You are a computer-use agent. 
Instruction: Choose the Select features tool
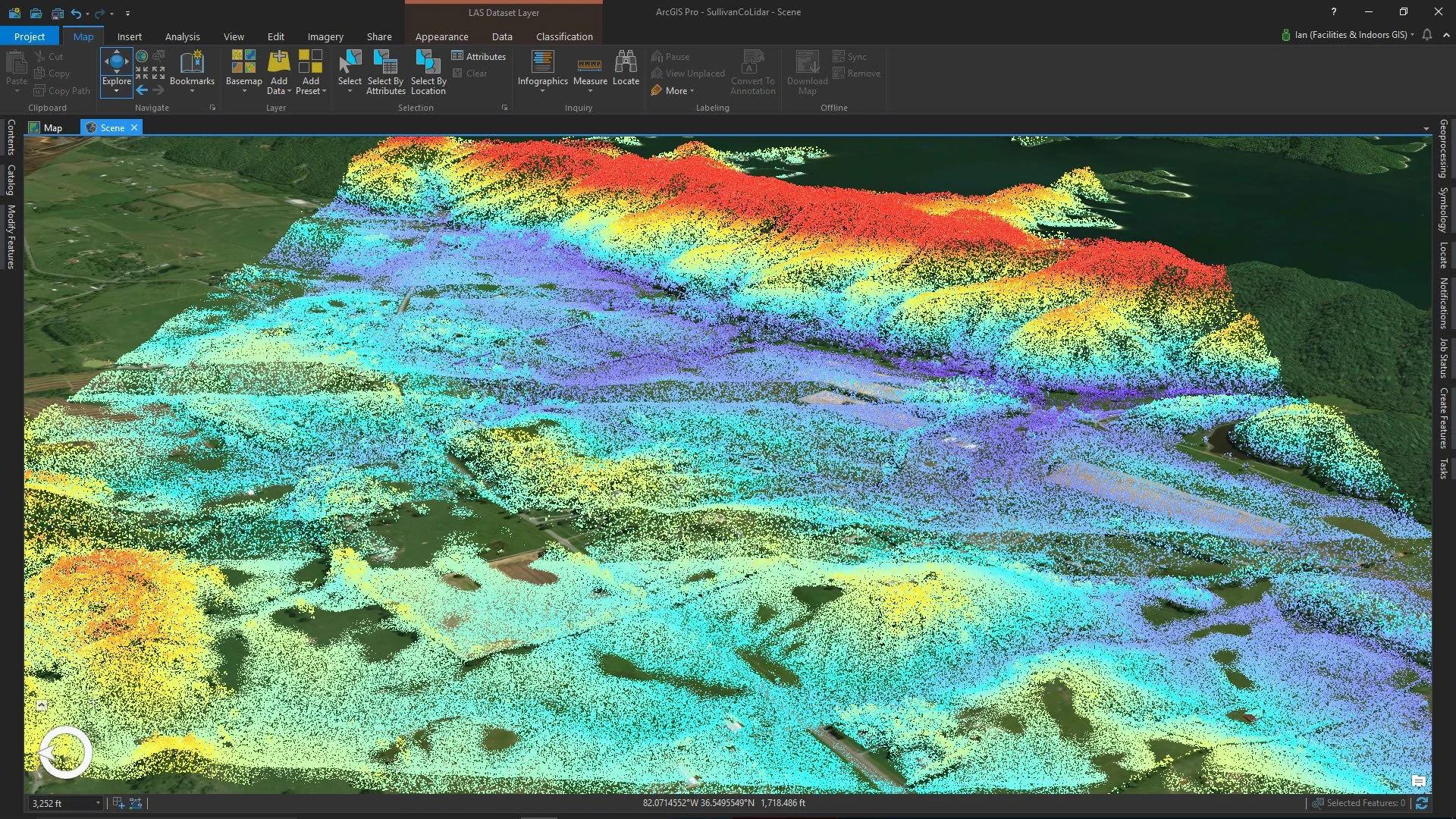click(x=350, y=71)
